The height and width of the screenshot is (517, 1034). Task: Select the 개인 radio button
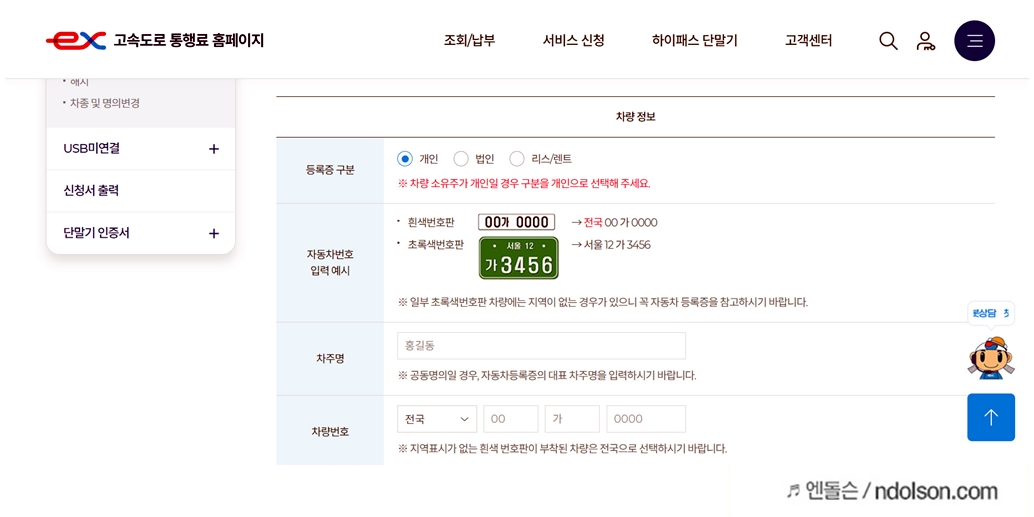point(405,159)
